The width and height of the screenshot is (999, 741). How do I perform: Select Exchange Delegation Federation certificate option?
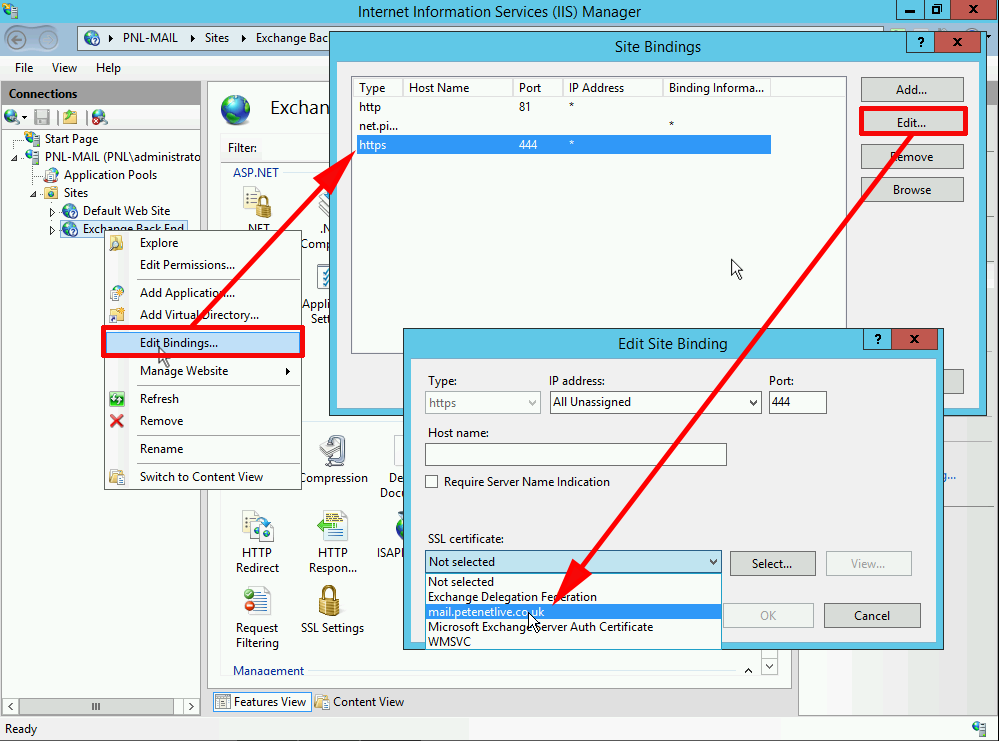coord(573,597)
